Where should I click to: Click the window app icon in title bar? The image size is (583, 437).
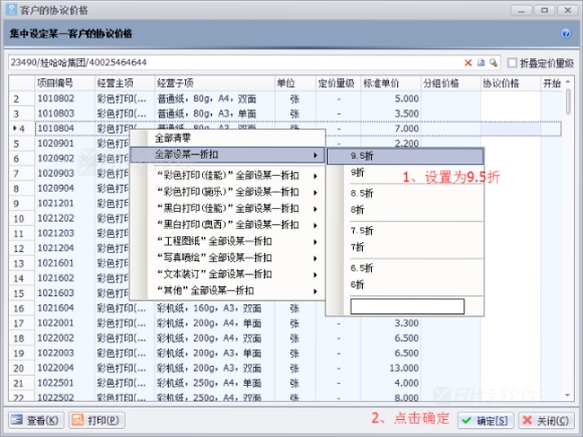coord(11,10)
